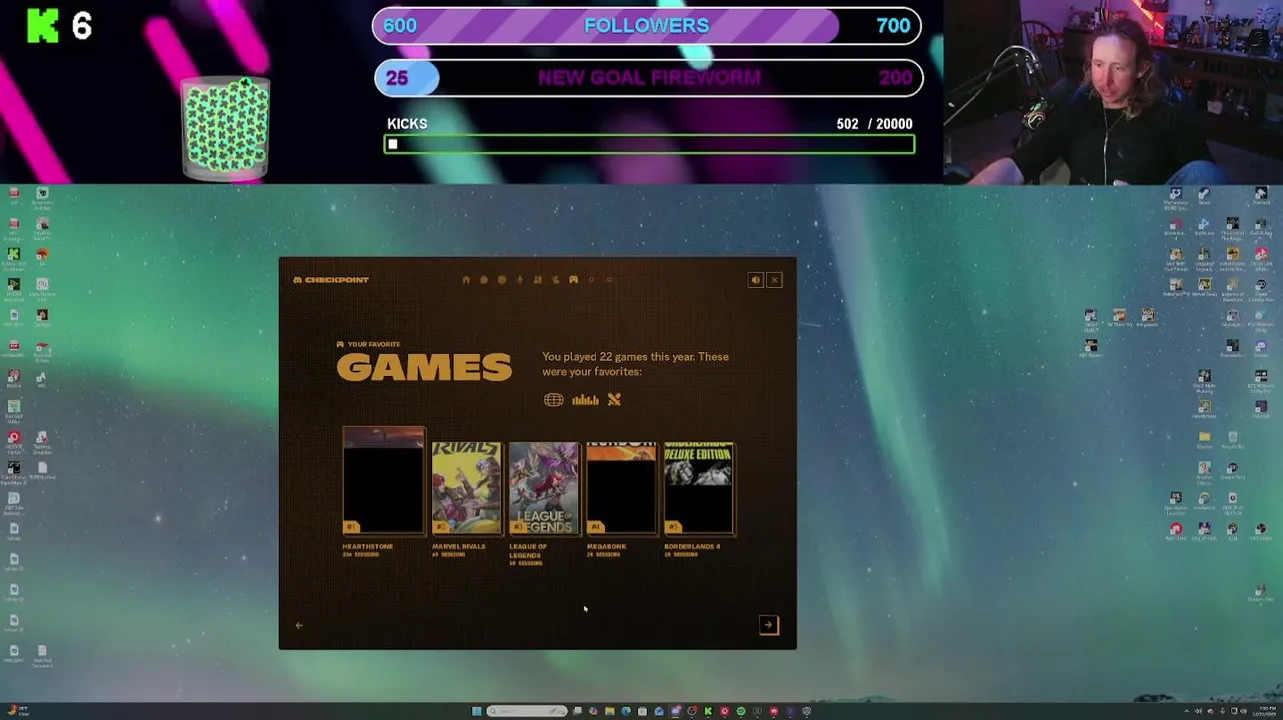This screenshot has height=720, width=1283.
Task: Click the 'MARVEL RIVALS' title text
Action: coord(459,546)
